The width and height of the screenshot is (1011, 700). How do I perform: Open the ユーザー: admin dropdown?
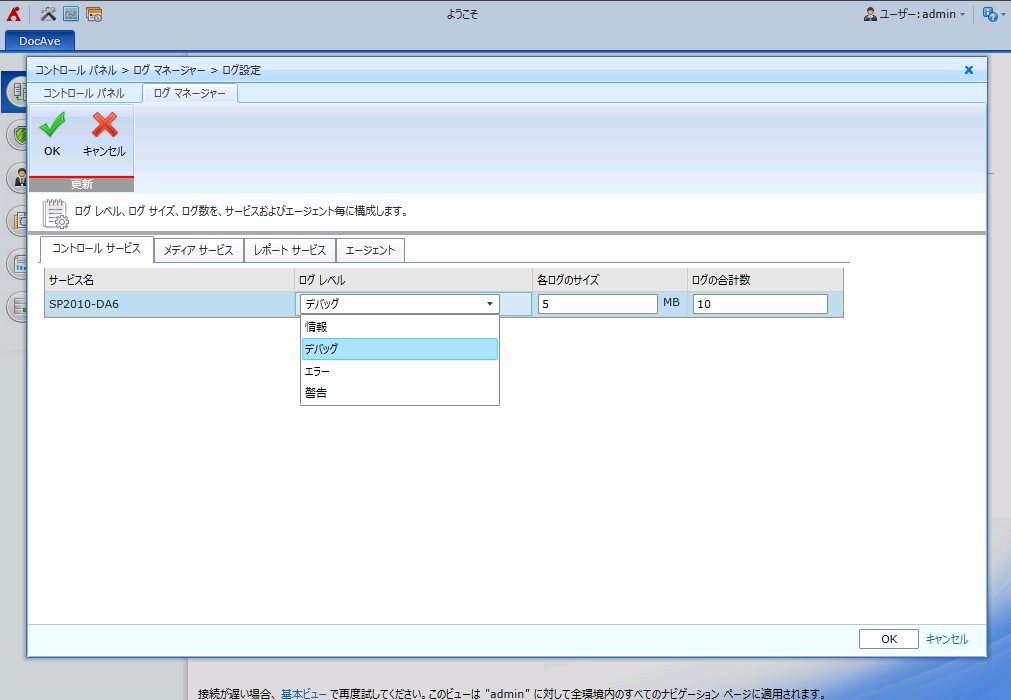pyautogui.click(x=915, y=14)
